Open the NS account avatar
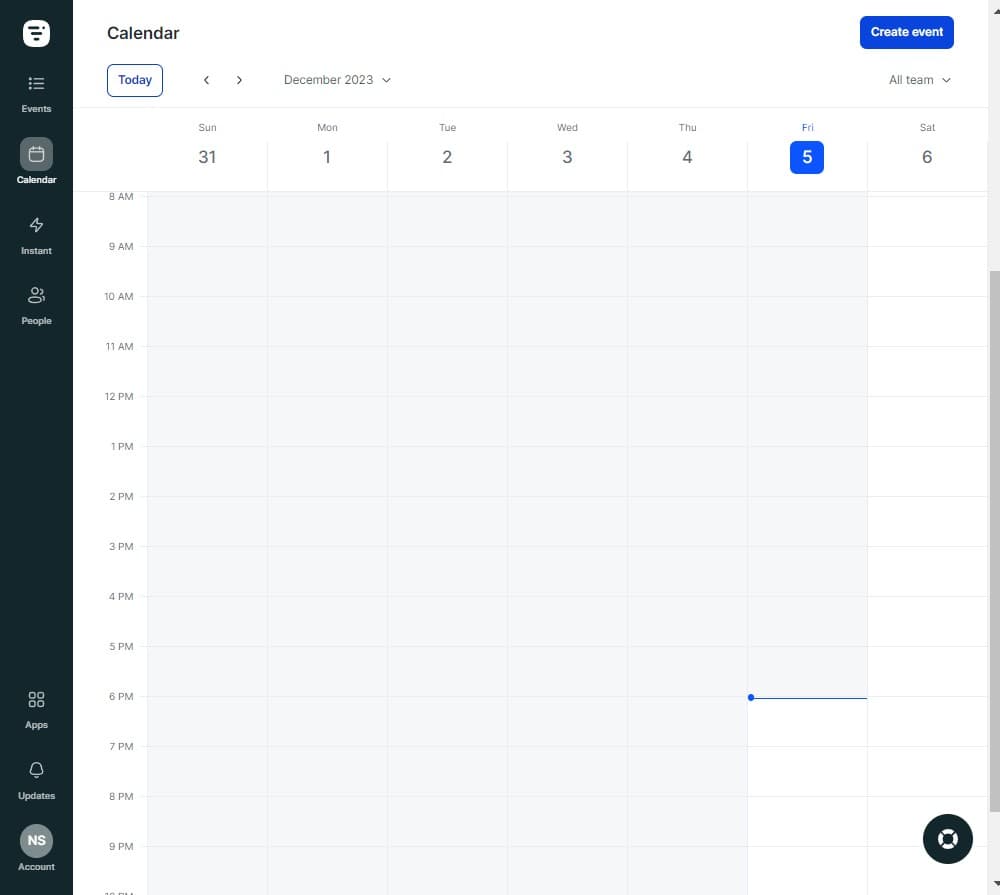Viewport: 1000px width, 895px height. click(x=36, y=841)
